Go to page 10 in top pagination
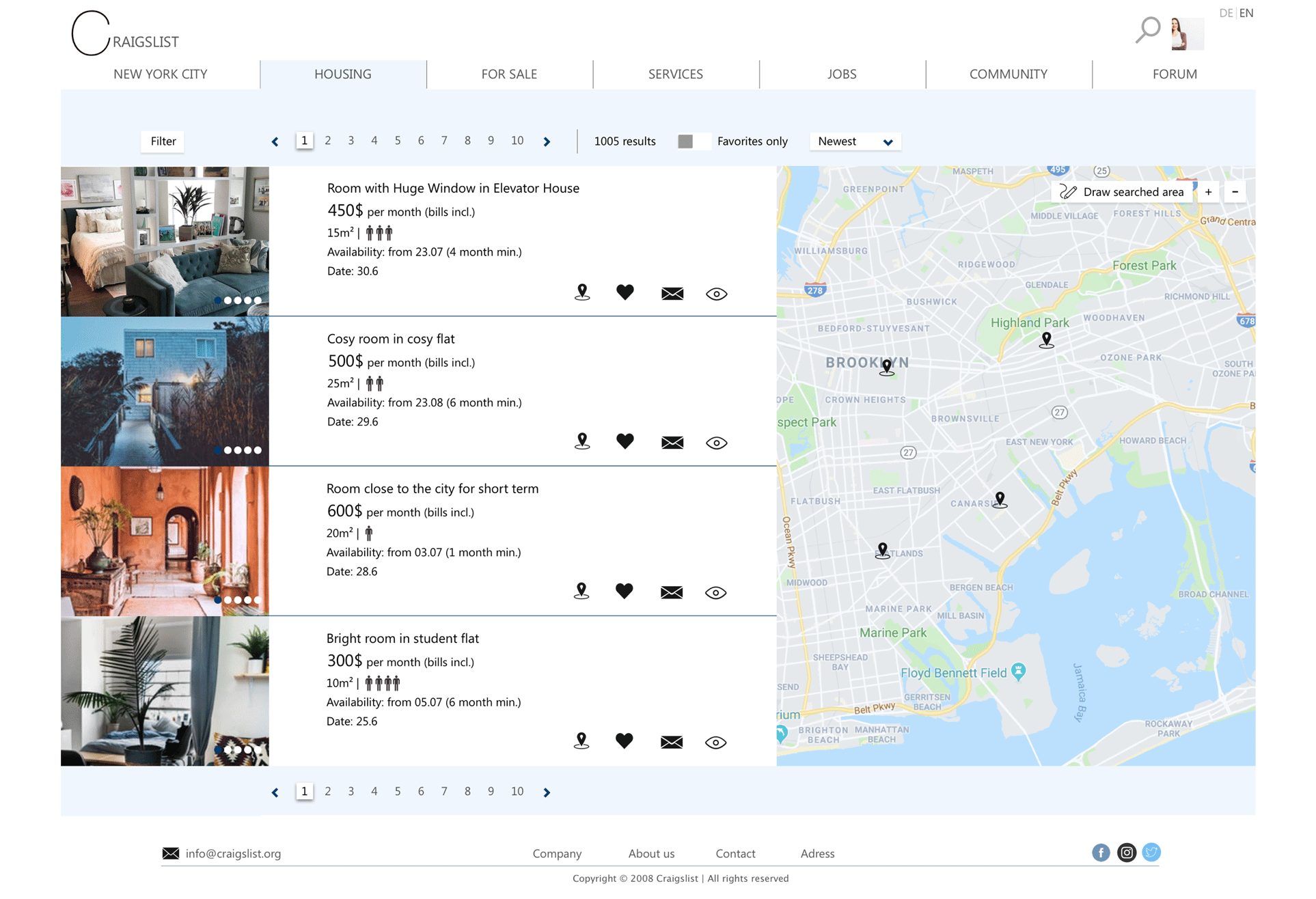This screenshot has height=899, width=1316. click(517, 141)
